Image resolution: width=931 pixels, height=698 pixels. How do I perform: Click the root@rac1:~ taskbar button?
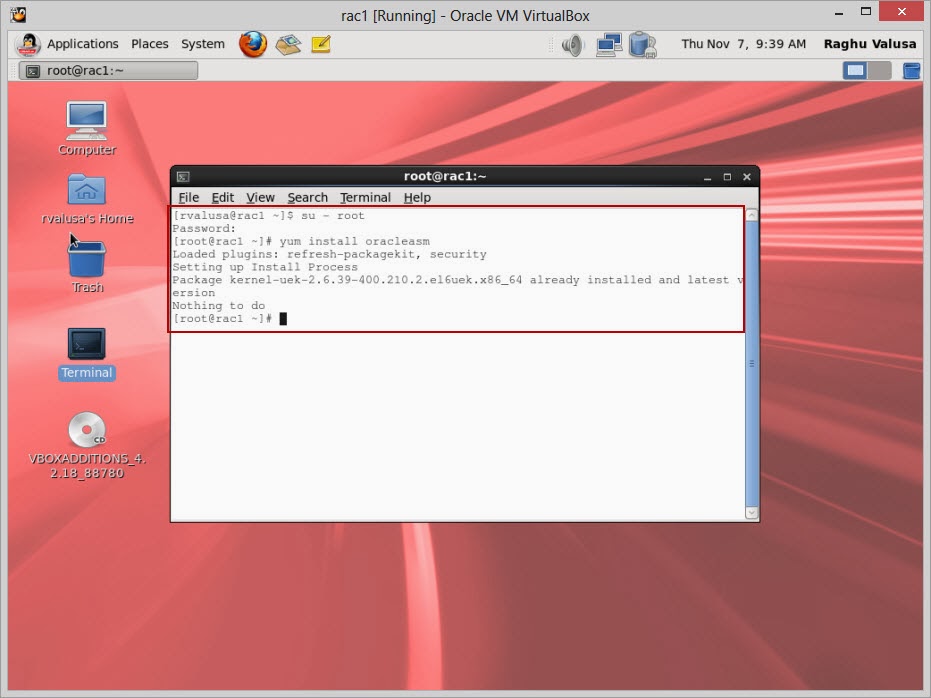coord(108,71)
